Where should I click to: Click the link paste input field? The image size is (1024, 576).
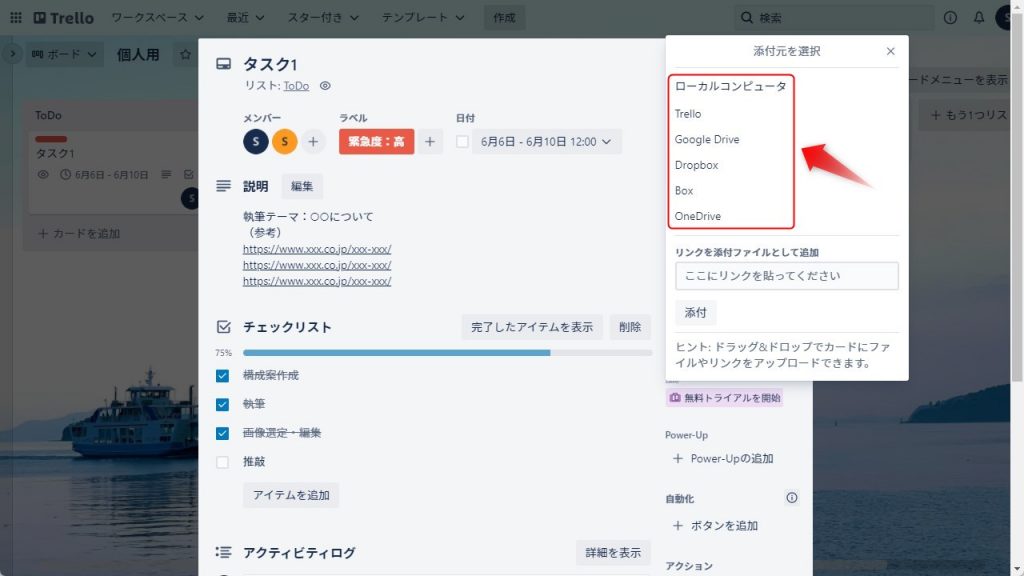click(787, 276)
